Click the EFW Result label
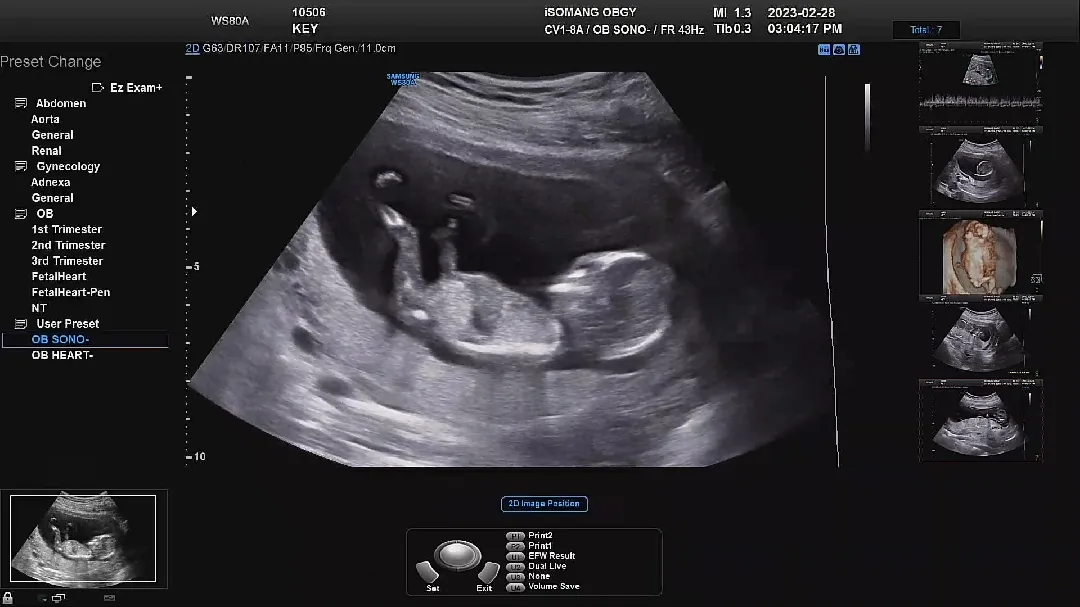Viewport: 1080px width, 607px height. coord(552,556)
